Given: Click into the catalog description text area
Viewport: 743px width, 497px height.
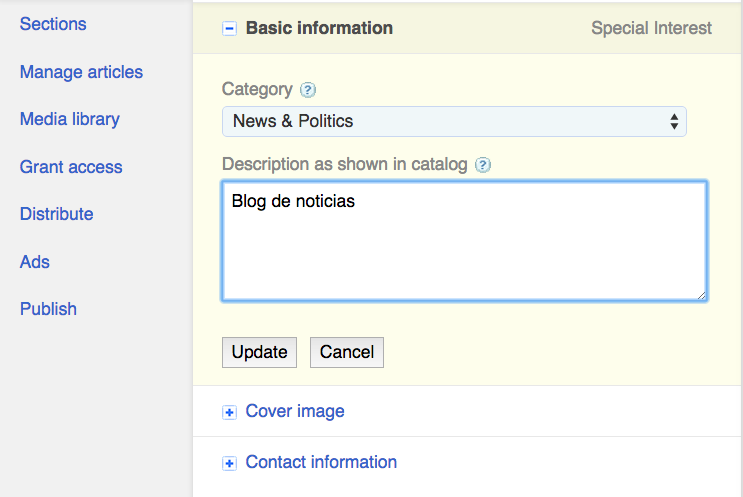Looking at the screenshot, I should pyautogui.click(x=464, y=240).
